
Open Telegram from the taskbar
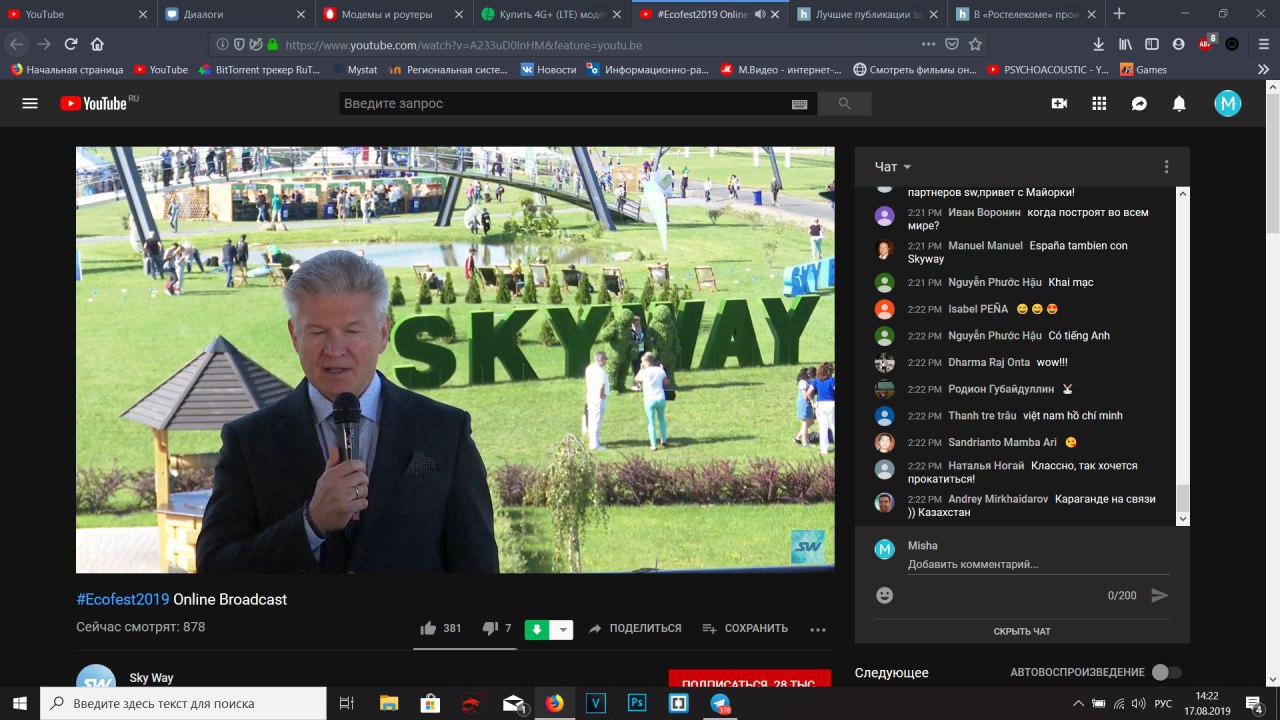[x=720, y=703]
